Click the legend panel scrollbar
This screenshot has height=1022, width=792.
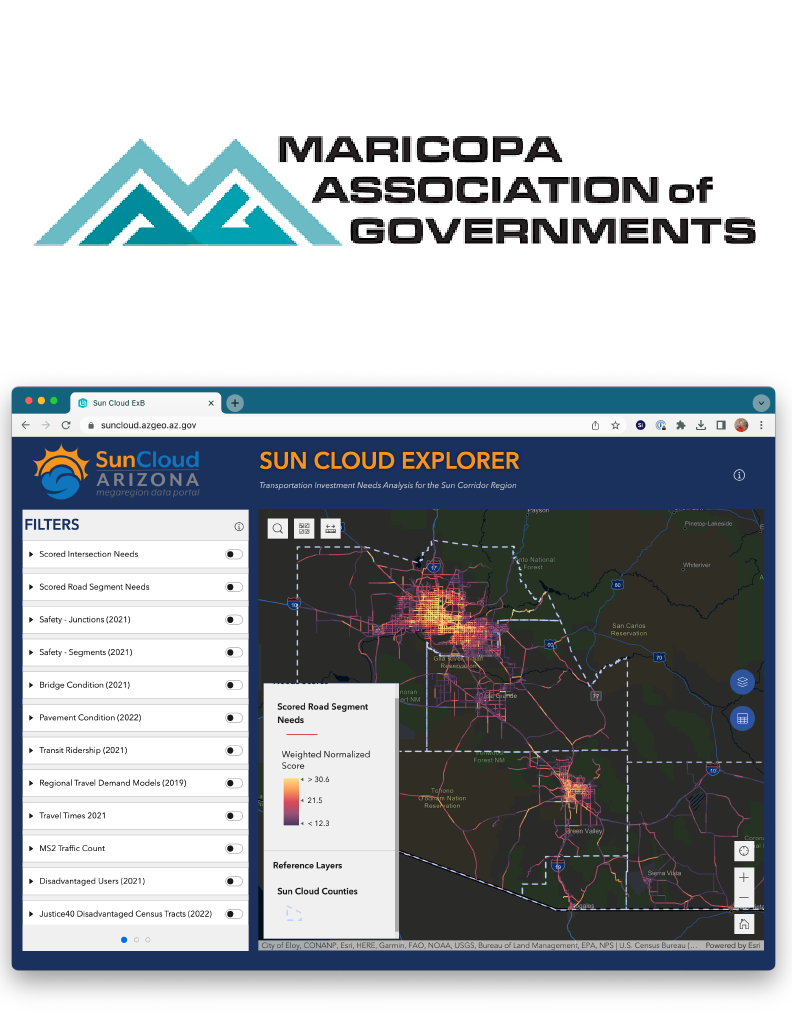pyautogui.click(x=397, y=815)
